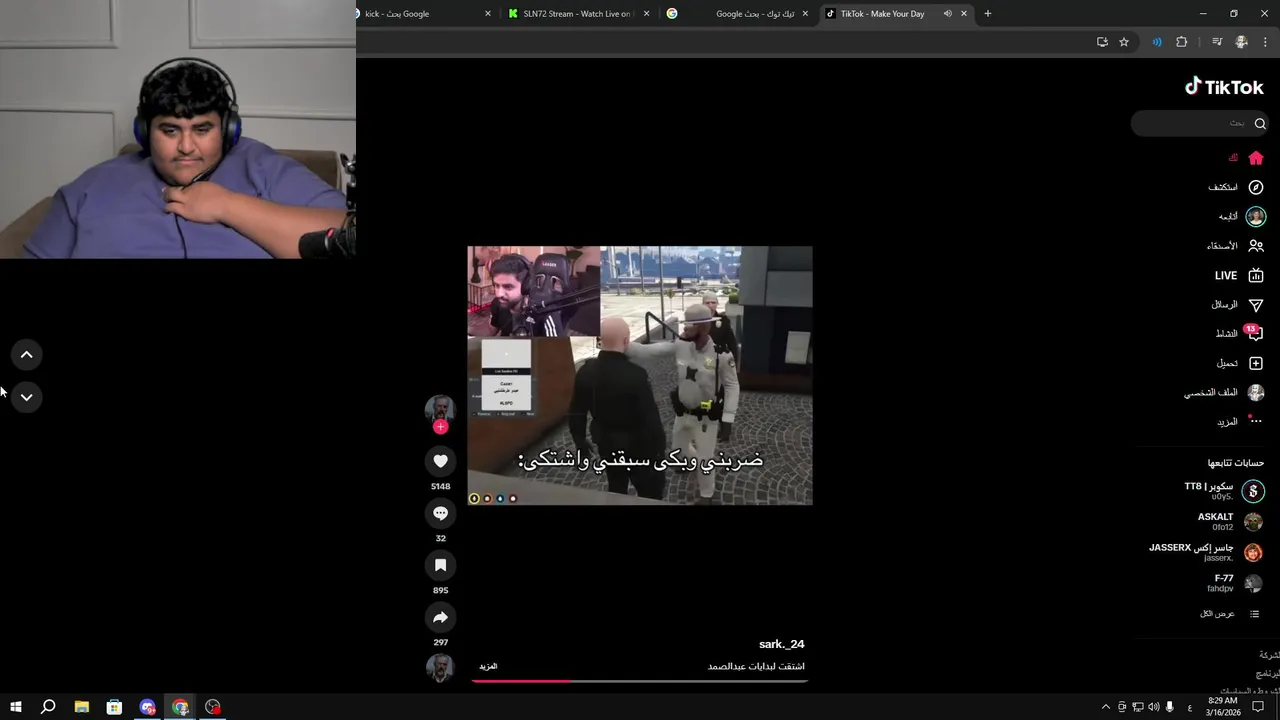Open Chrome three-dot menu
The height and width of the screenshot is (720, 1280).
click(x=1265, y=42)
